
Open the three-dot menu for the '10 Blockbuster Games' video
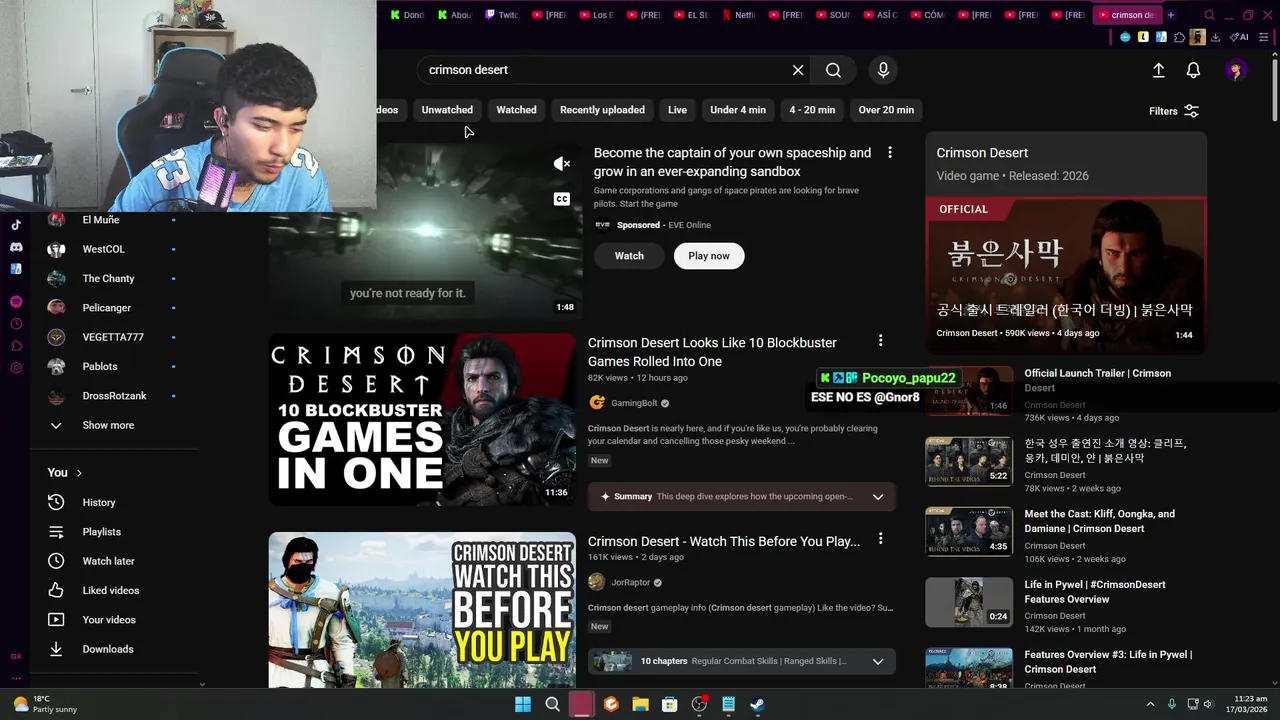tap(880, 341)
